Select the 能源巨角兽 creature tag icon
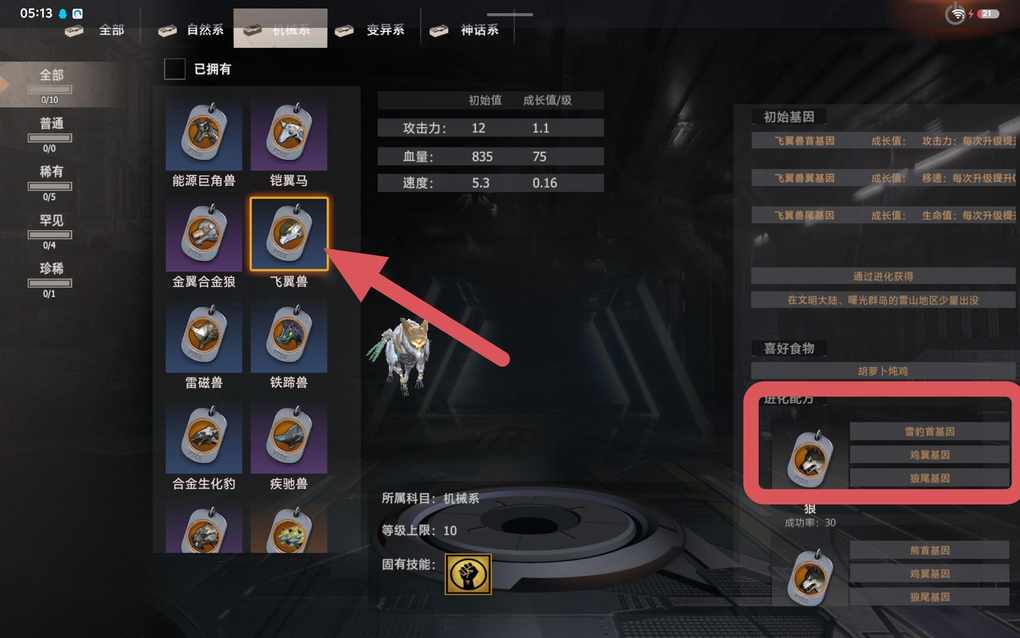The width and height of the screenshot is (1020, 638). [204, 134]
